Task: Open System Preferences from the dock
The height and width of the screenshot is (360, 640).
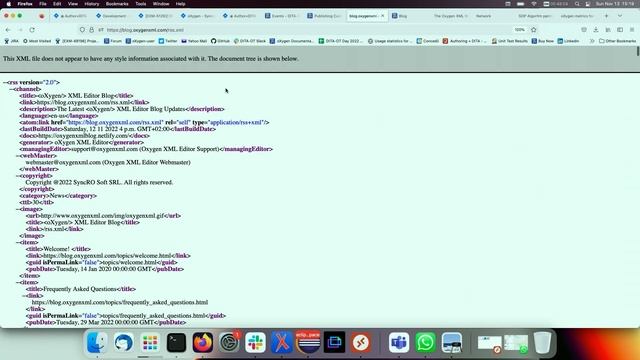Action: 229,342
